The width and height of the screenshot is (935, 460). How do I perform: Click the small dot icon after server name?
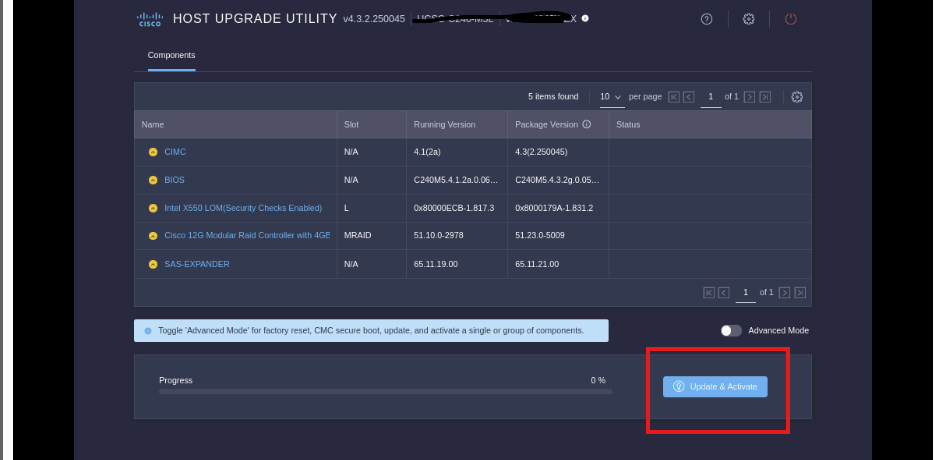(x=585, y=18)
